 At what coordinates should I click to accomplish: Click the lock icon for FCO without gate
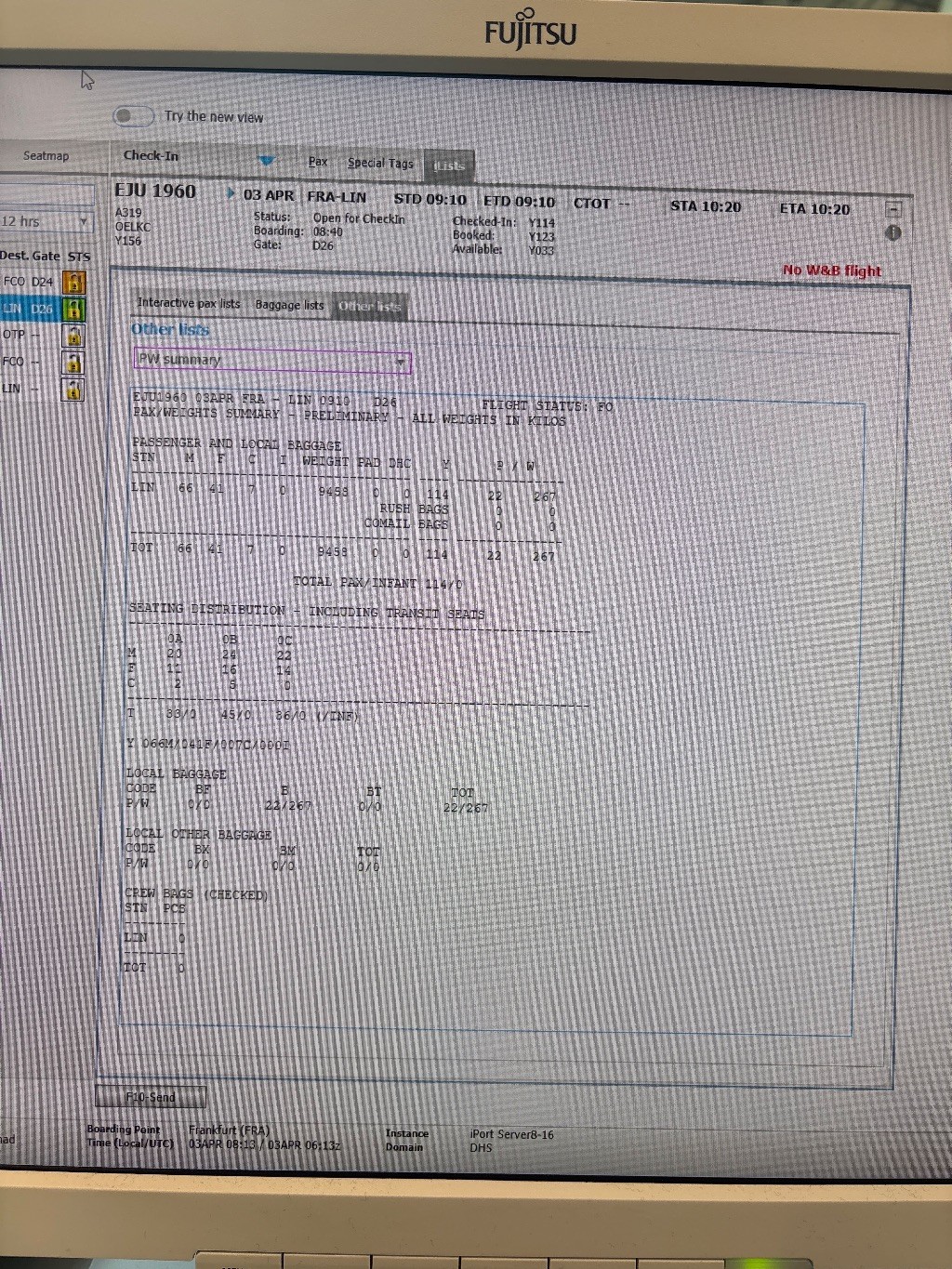(x=73, y=363)
